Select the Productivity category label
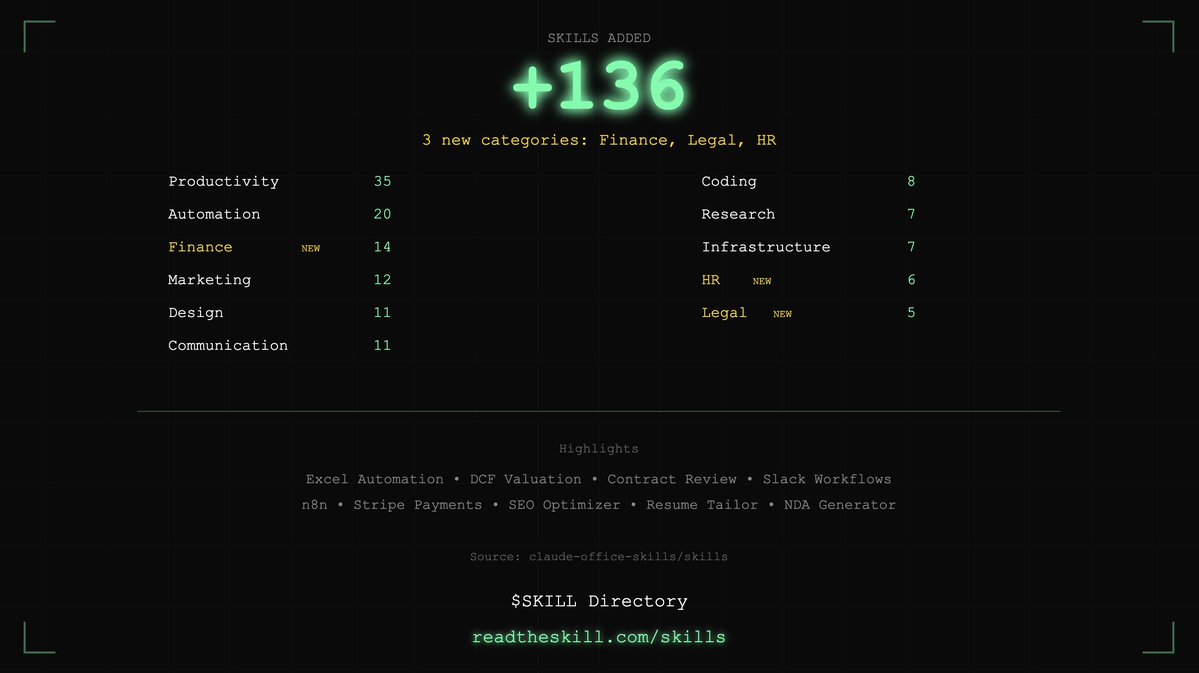Viewport: 1199px width, 673px height. click(x=223, y=181)
